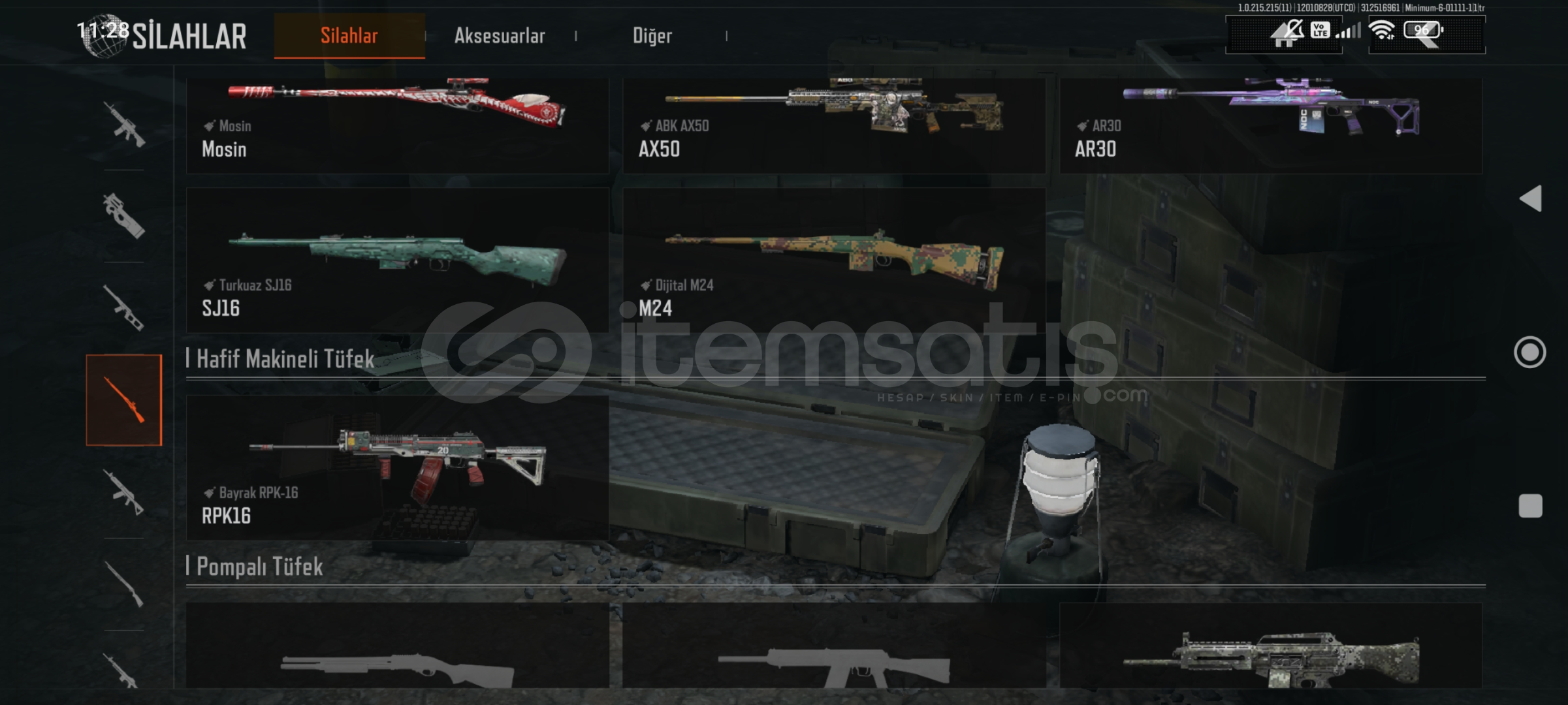Choose the Turkuaz SJ16 weapon card
Viewport: 1568px width, 705px height.
coord(398,260)
